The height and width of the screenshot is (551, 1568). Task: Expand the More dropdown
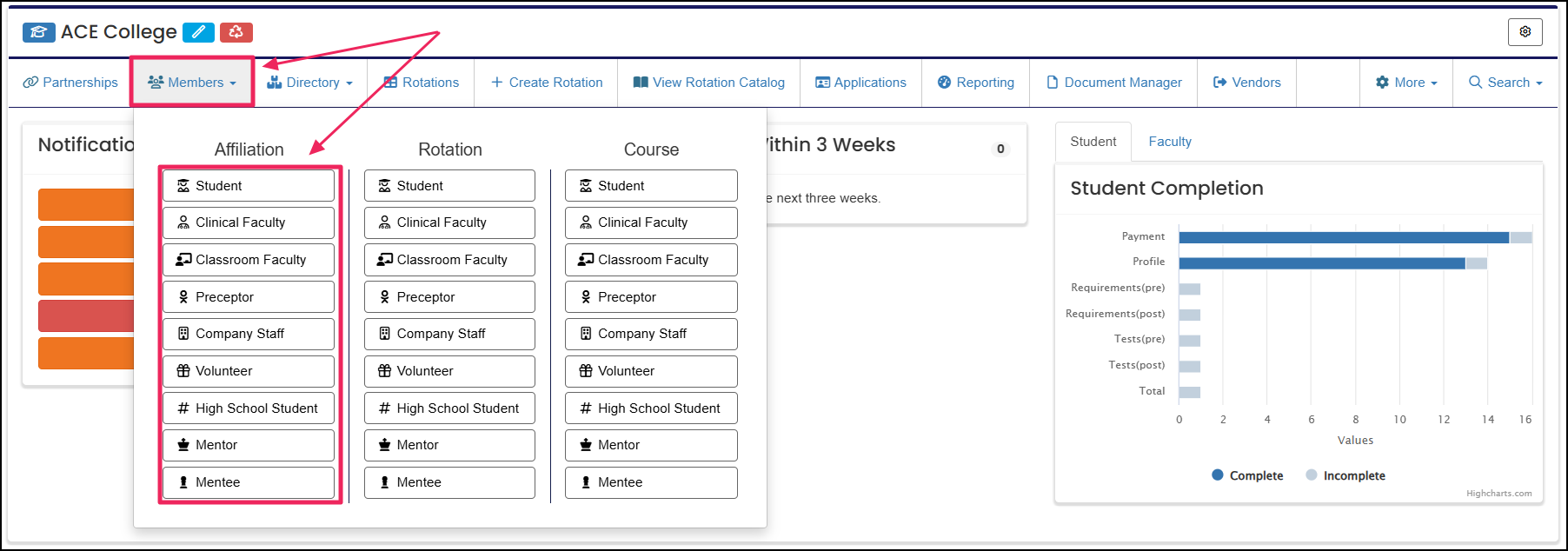tap(1406, 83)
